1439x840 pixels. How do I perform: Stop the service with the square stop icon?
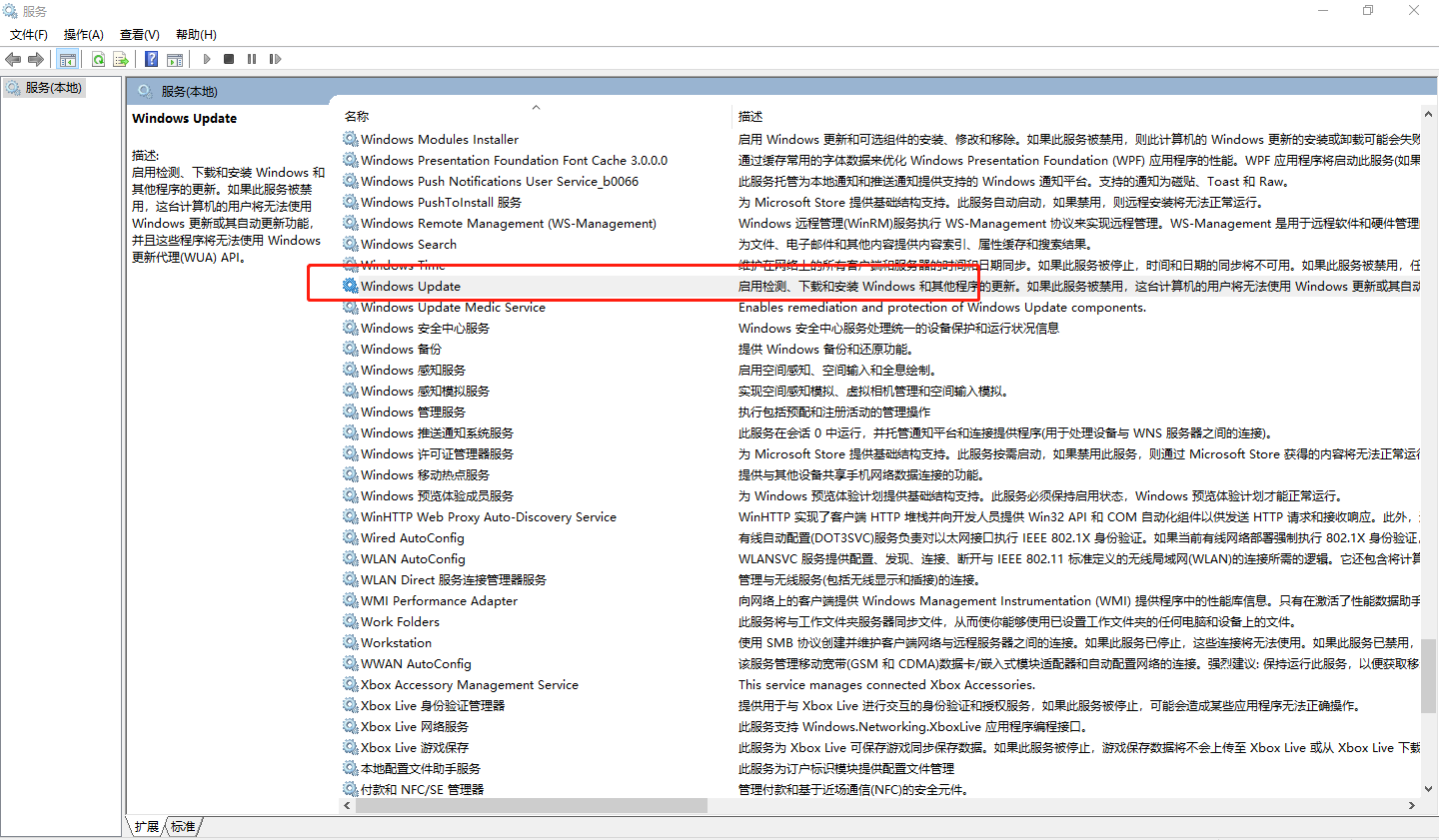pos(229,59)
